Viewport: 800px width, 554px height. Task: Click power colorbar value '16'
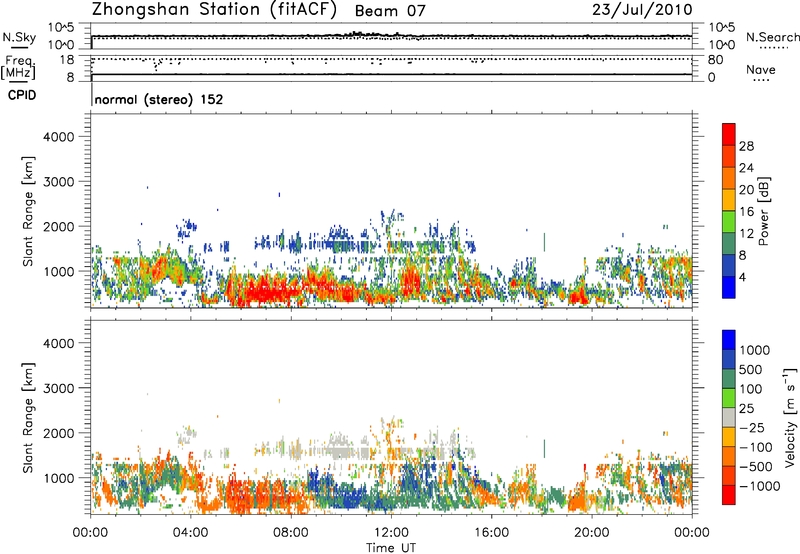pos(746,212)
